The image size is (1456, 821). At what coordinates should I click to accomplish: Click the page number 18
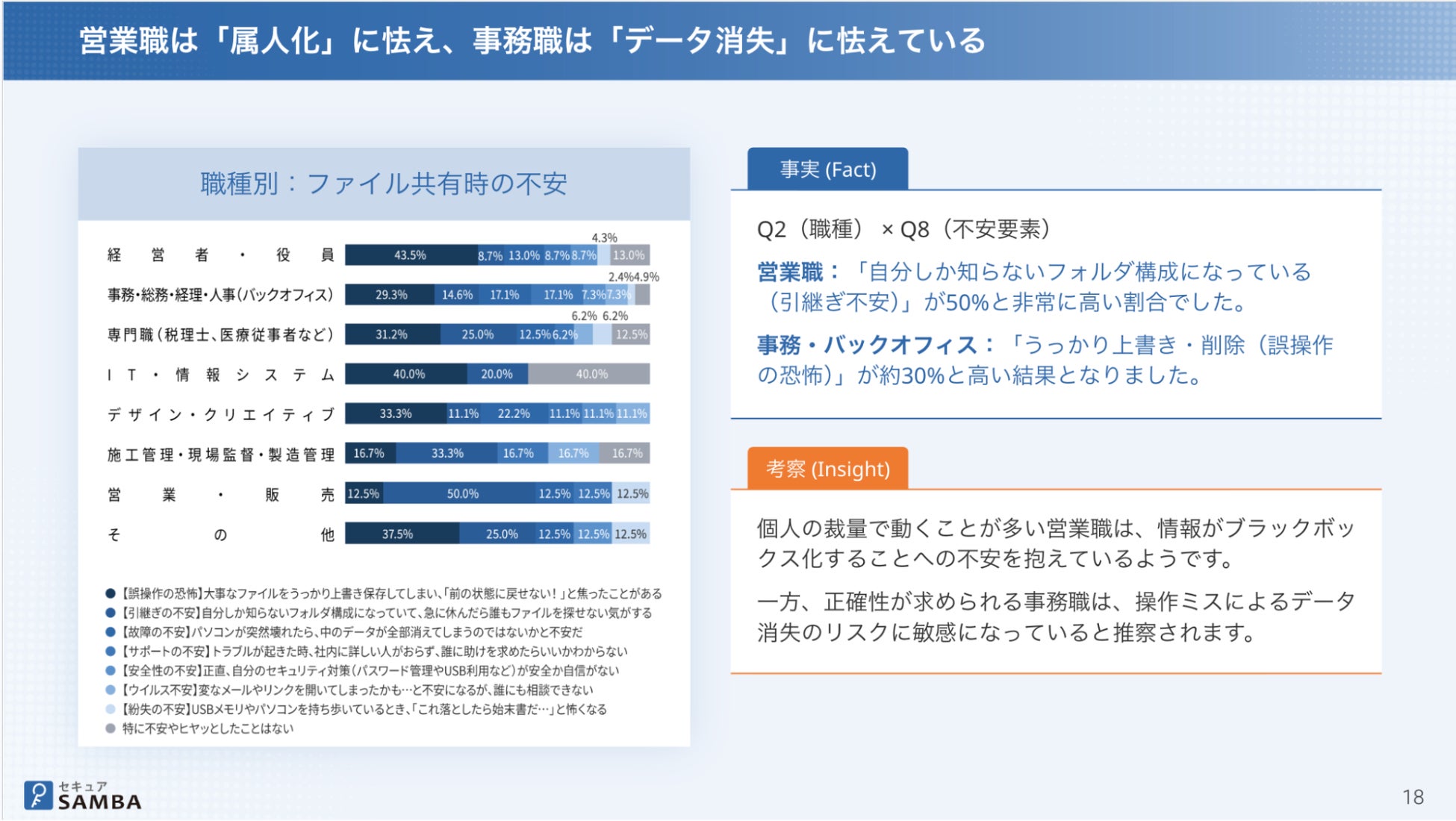click(x=1412, y=797)
